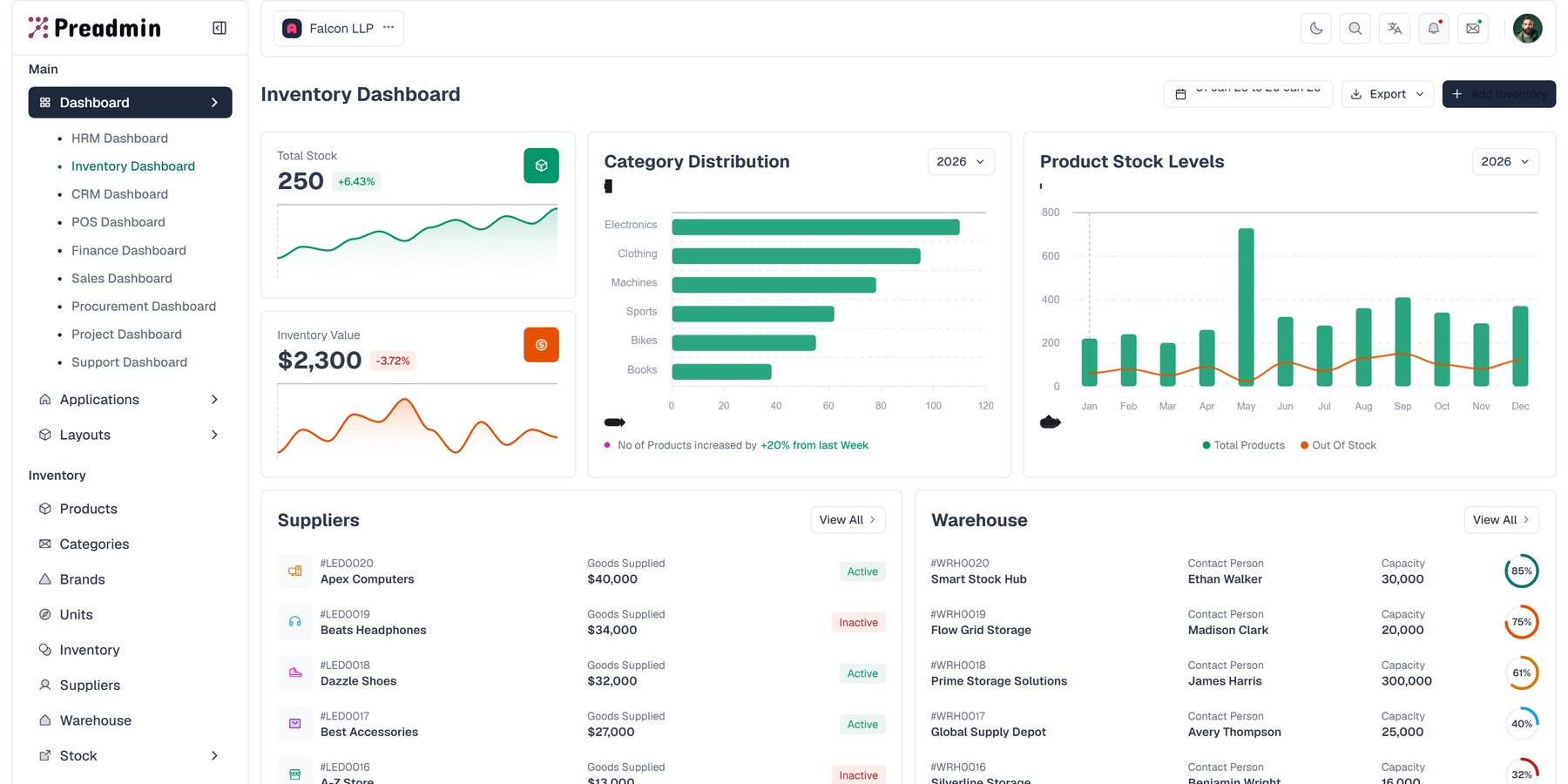Open Category Distribution 2026 year dropdown

click(961, 162)
